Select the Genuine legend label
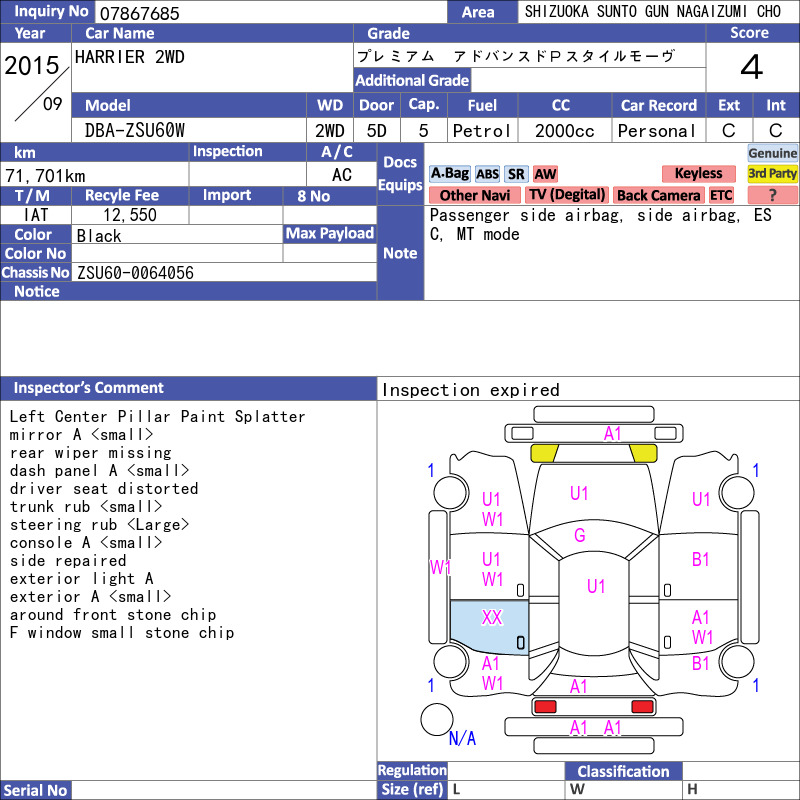 coord(772,153)
